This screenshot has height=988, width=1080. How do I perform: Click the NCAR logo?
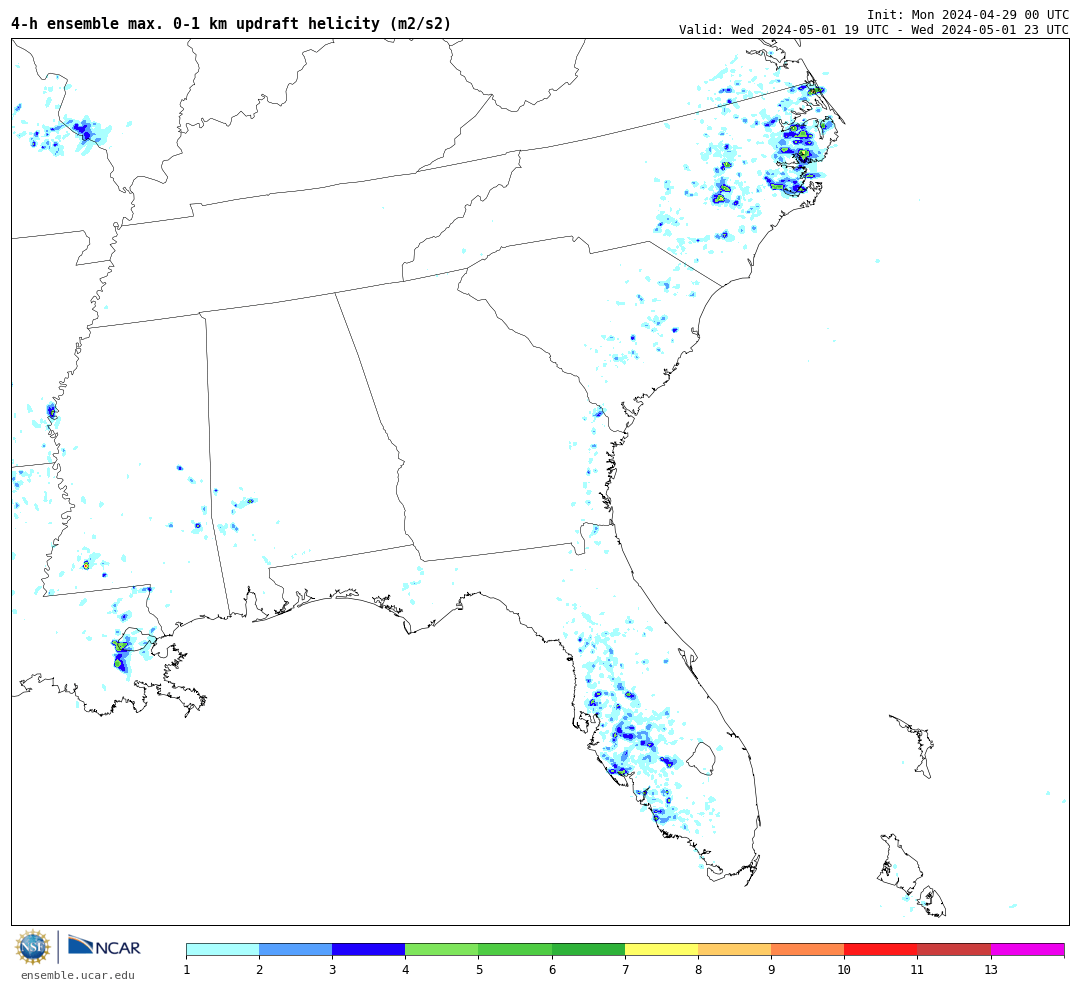coord(104,945)
